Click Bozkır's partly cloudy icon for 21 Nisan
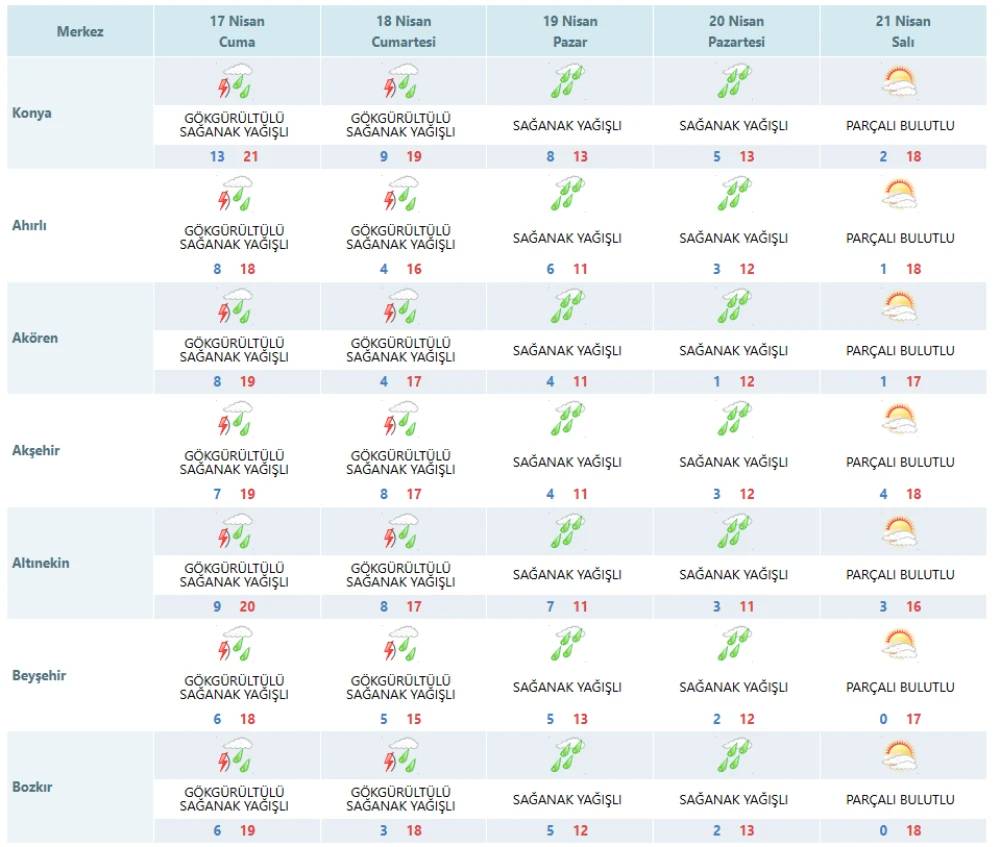The height and width of the screenshot is (847, 1000). pos(900,756)
